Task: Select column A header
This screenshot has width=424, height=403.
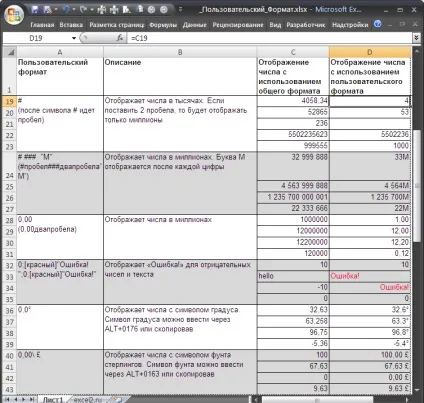Action: coord(60,52)
